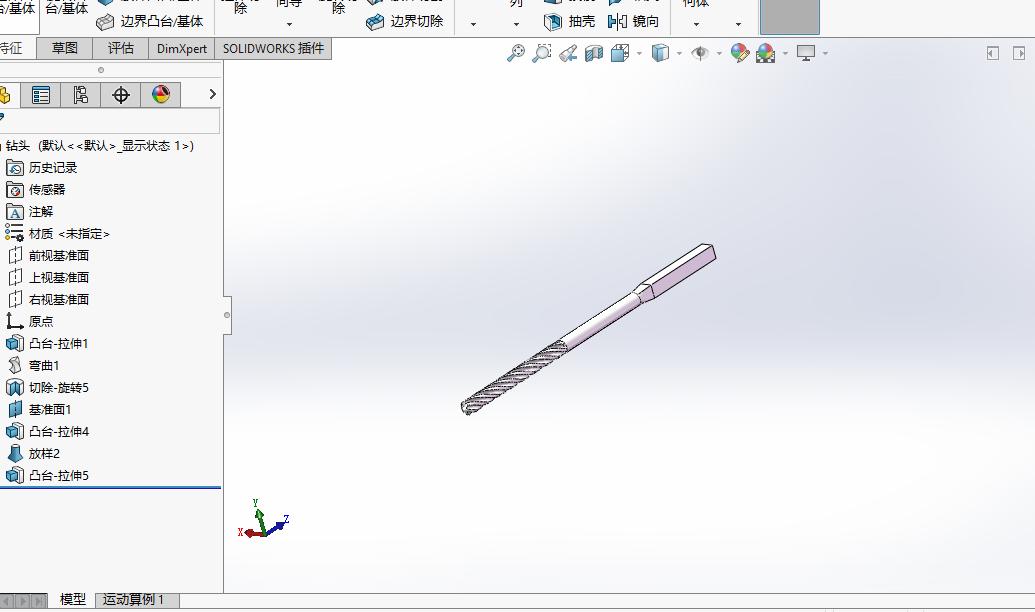Screen dimensions: 1035x612
Task: Open the dropdown arrow left of the 抽壳 command
Action: pyautogui.click(x=516, y=24)
